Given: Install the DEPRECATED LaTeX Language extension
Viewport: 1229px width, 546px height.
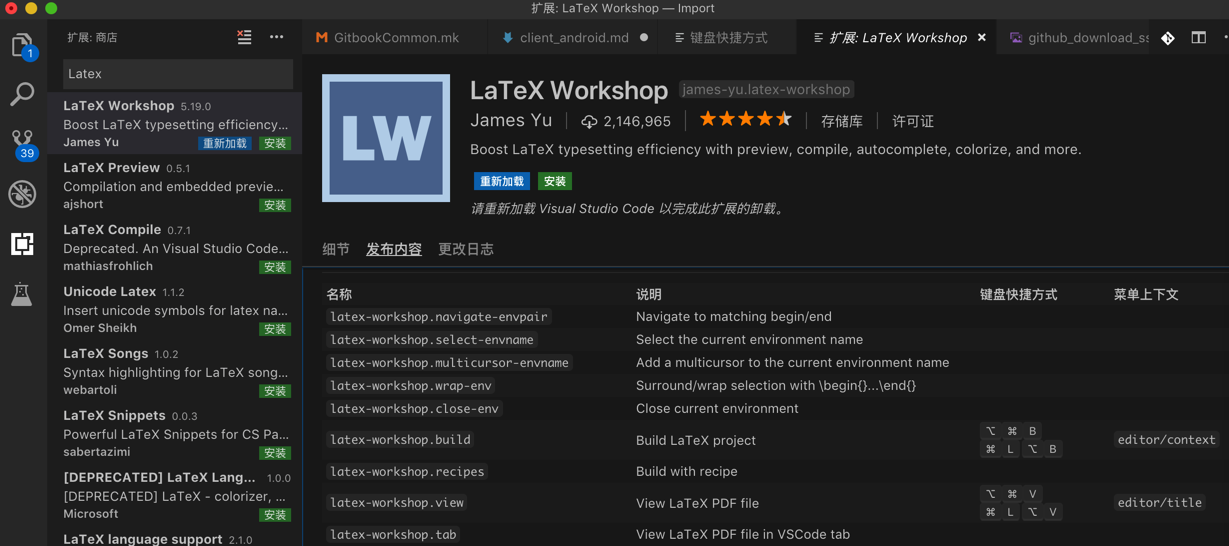Looking at the screenshot, I should 275,515.
